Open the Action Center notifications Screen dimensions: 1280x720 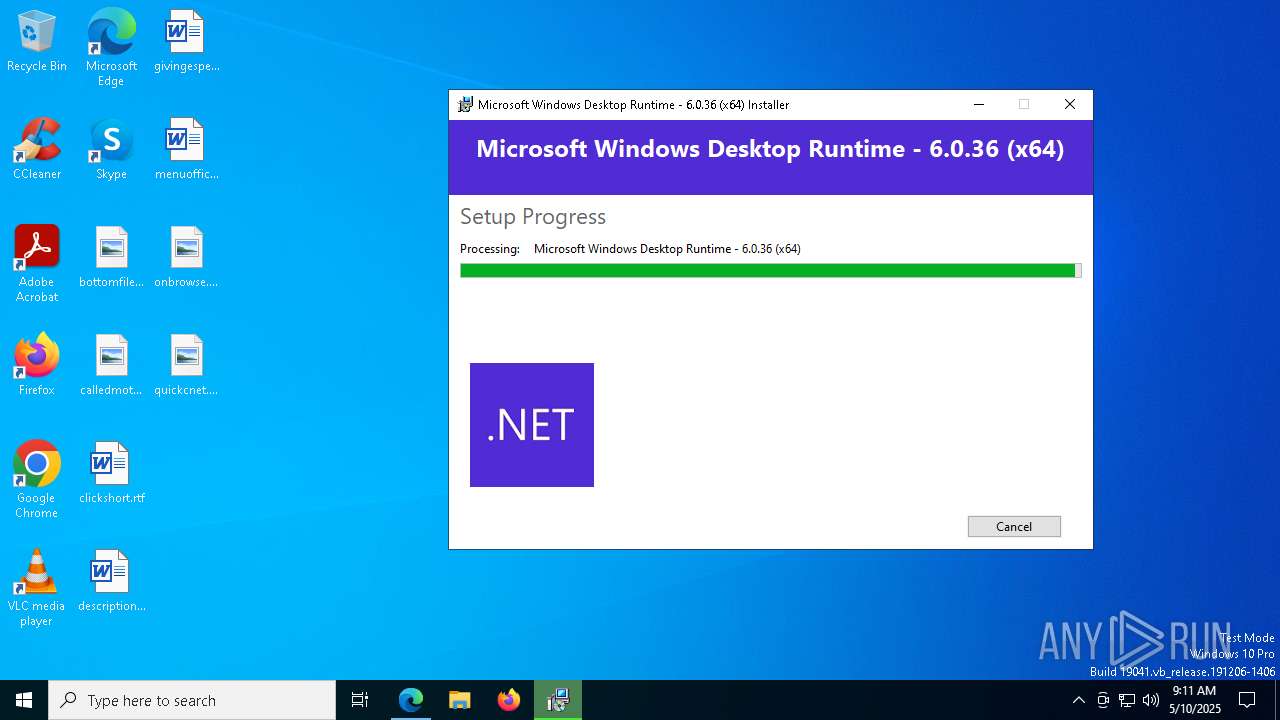(1247, 700)
